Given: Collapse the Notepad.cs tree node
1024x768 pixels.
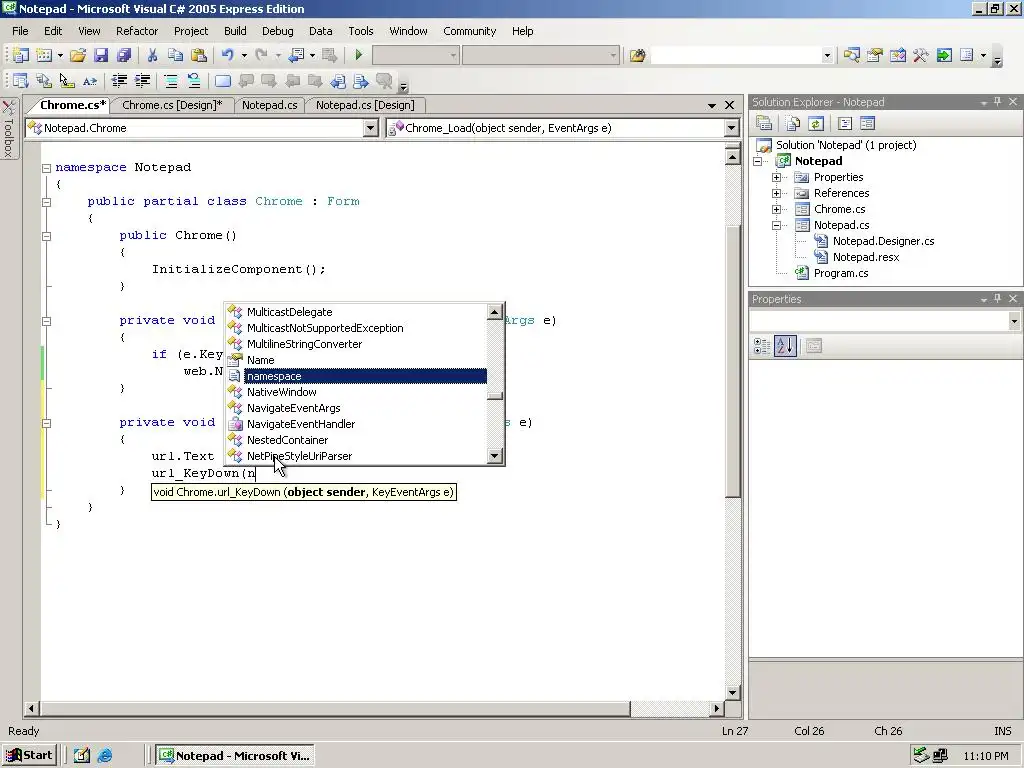Looking at the screenshot, I should coord(776,225).
